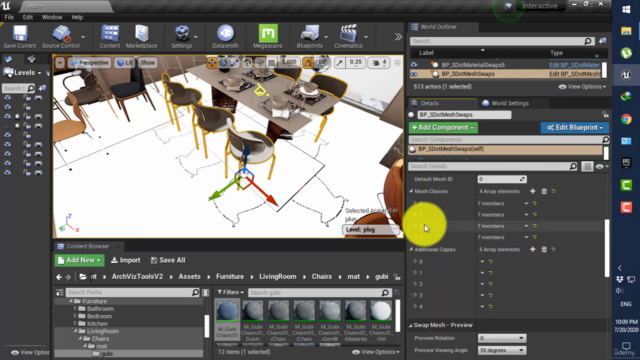Clear Additional Copies array with trash icon
This screenshot has width=640, height=360.
tap(544, 249)
